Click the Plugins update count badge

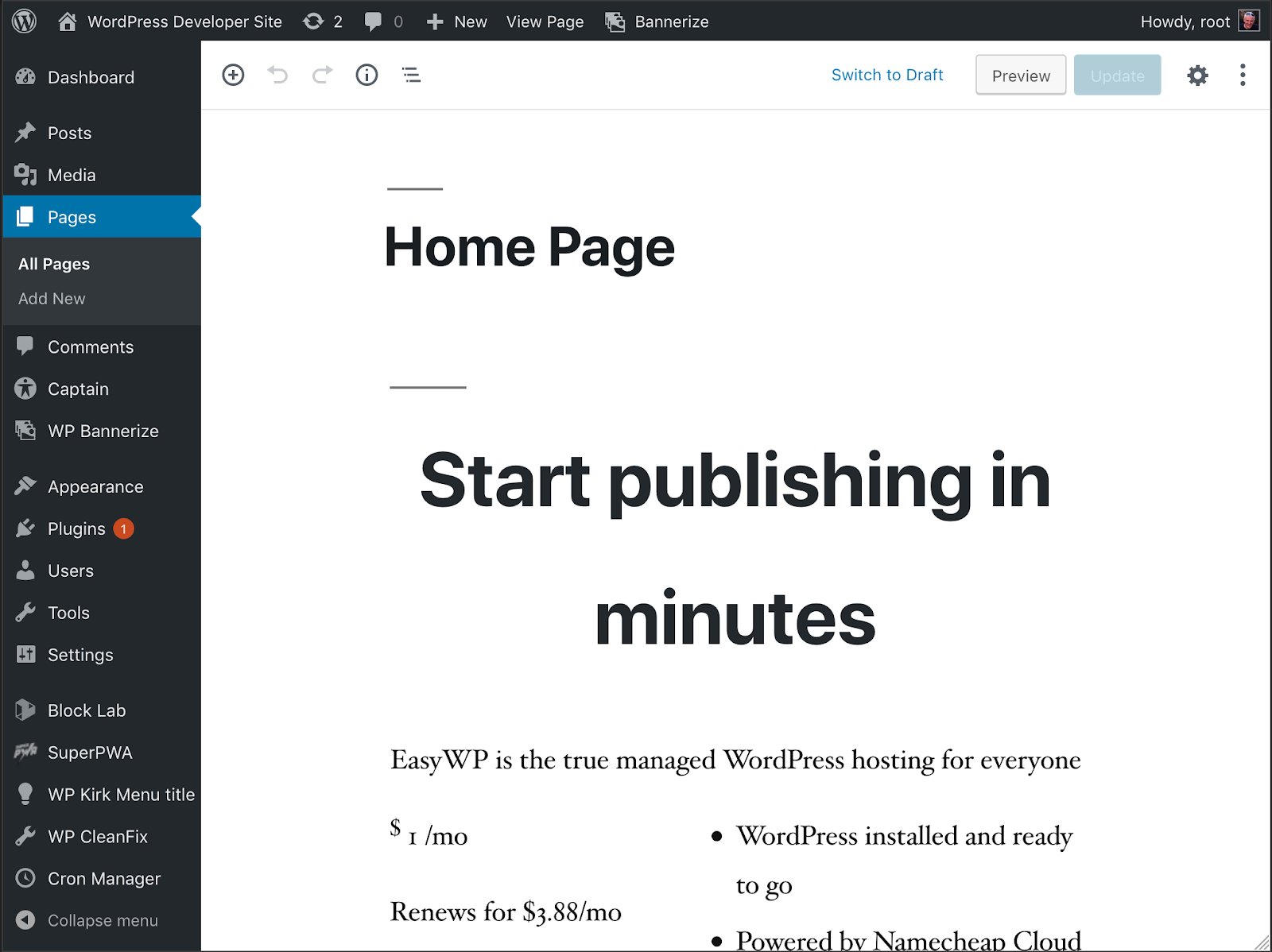(123, 528)
